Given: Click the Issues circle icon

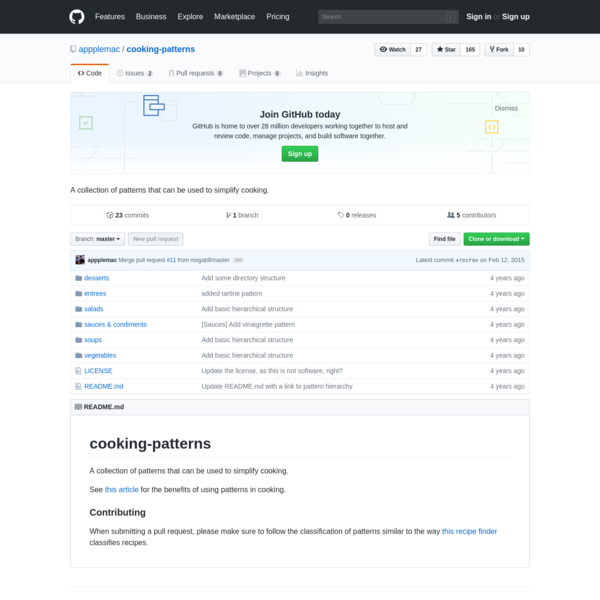Looking at the screenshot, I should click(120, 73).
